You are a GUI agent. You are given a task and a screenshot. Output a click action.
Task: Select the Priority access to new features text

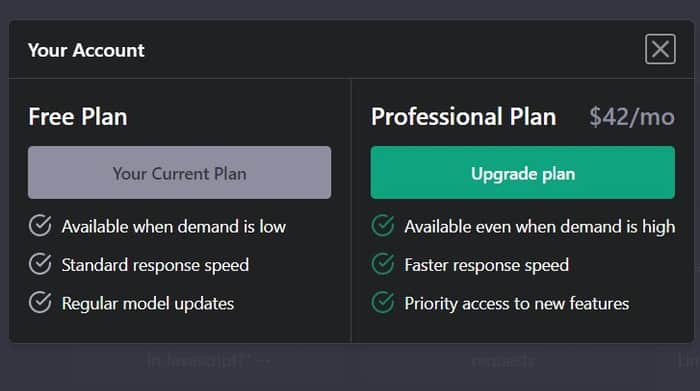click(x=517, y=304)
